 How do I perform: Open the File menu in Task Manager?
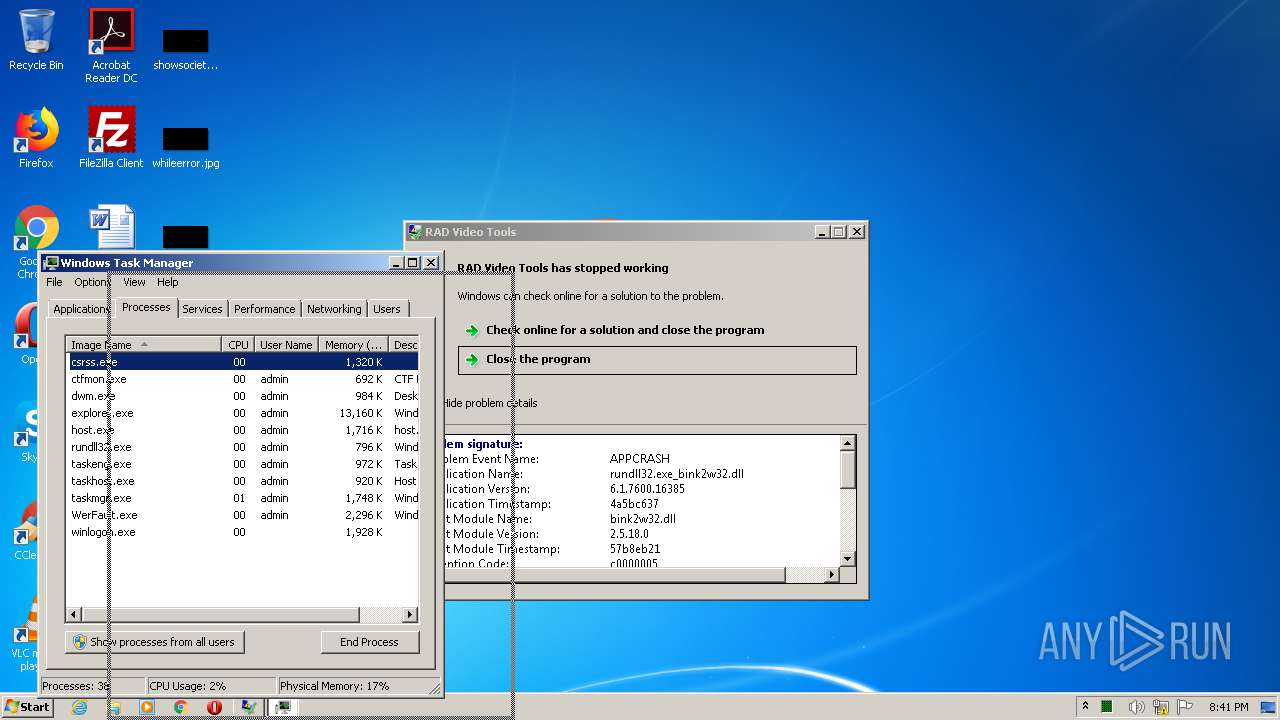pos(54,282)
